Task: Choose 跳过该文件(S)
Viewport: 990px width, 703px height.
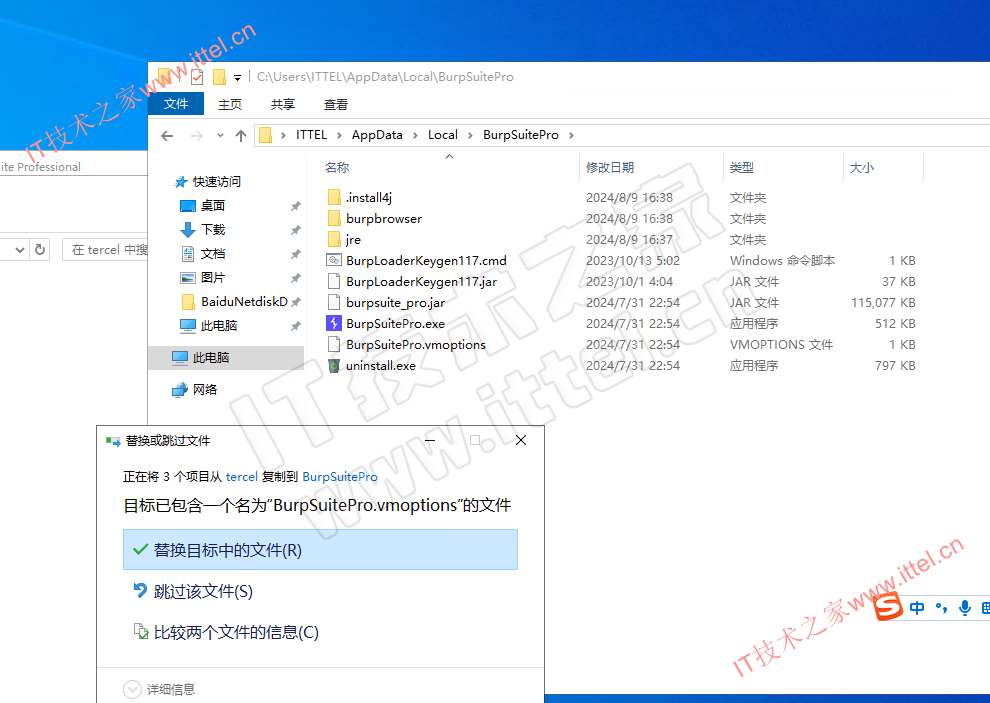Action: click(x=320, y=591)
